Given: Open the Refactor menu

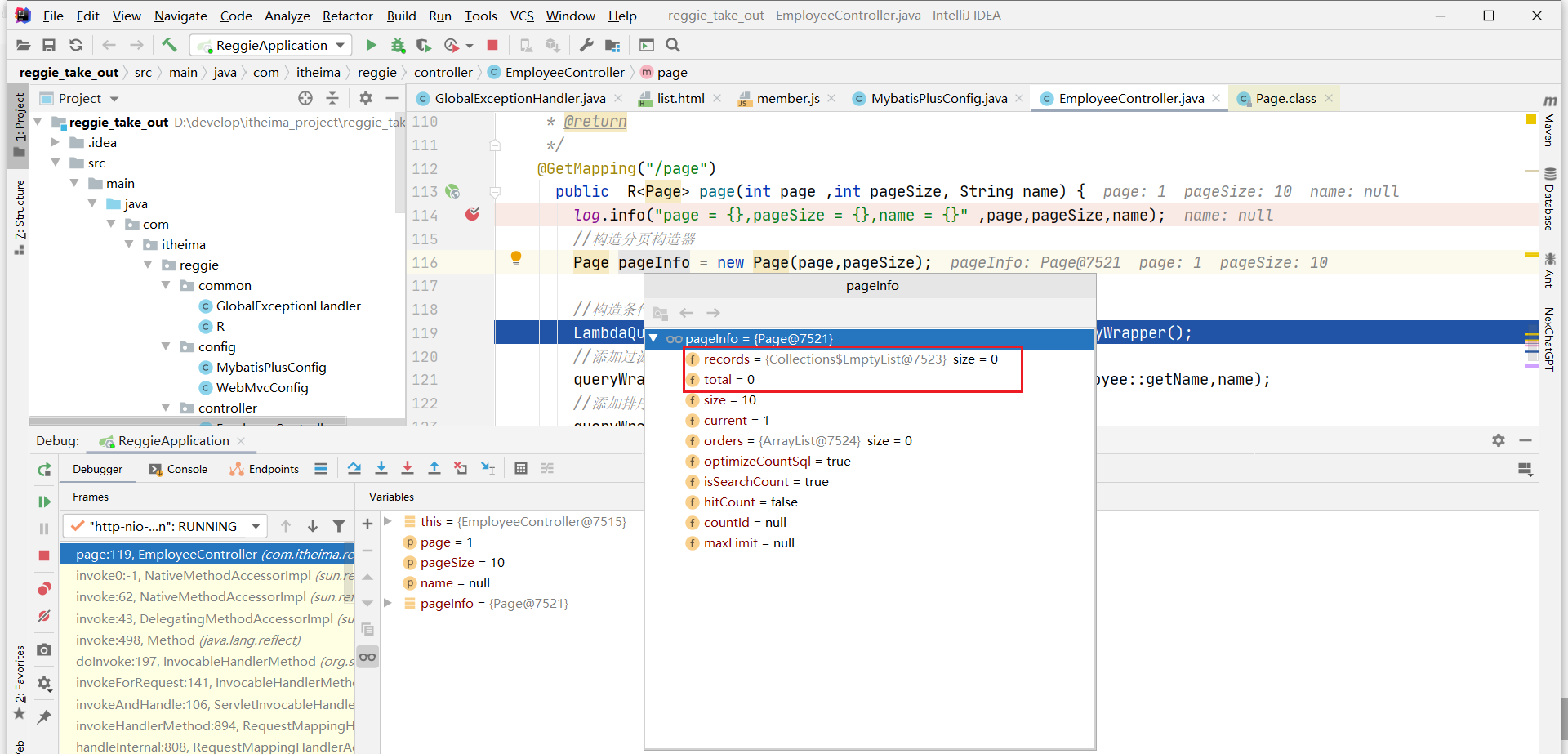Looking at the screenshot, I should [x=347, y=16].
